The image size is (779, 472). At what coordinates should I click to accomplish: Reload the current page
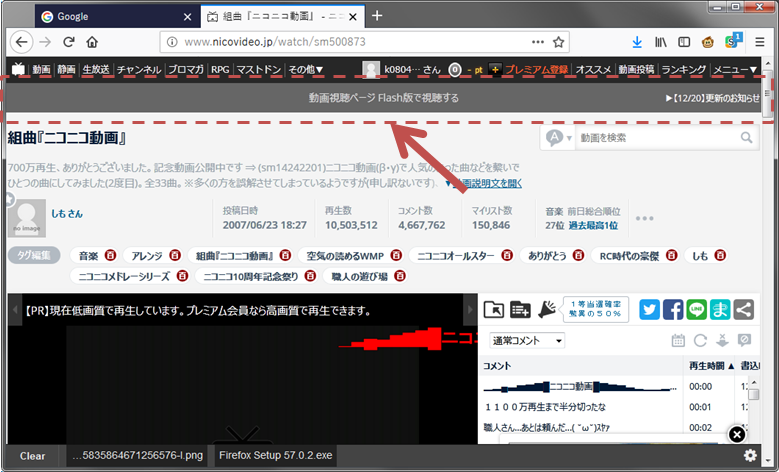pos(69,42)
